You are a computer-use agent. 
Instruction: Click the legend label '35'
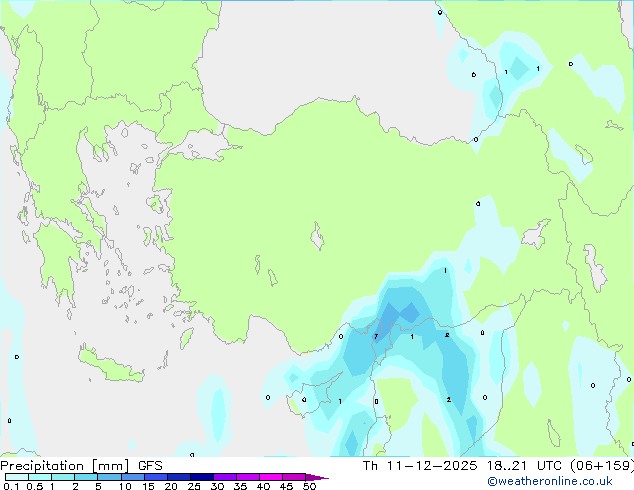tap(240, 486)
